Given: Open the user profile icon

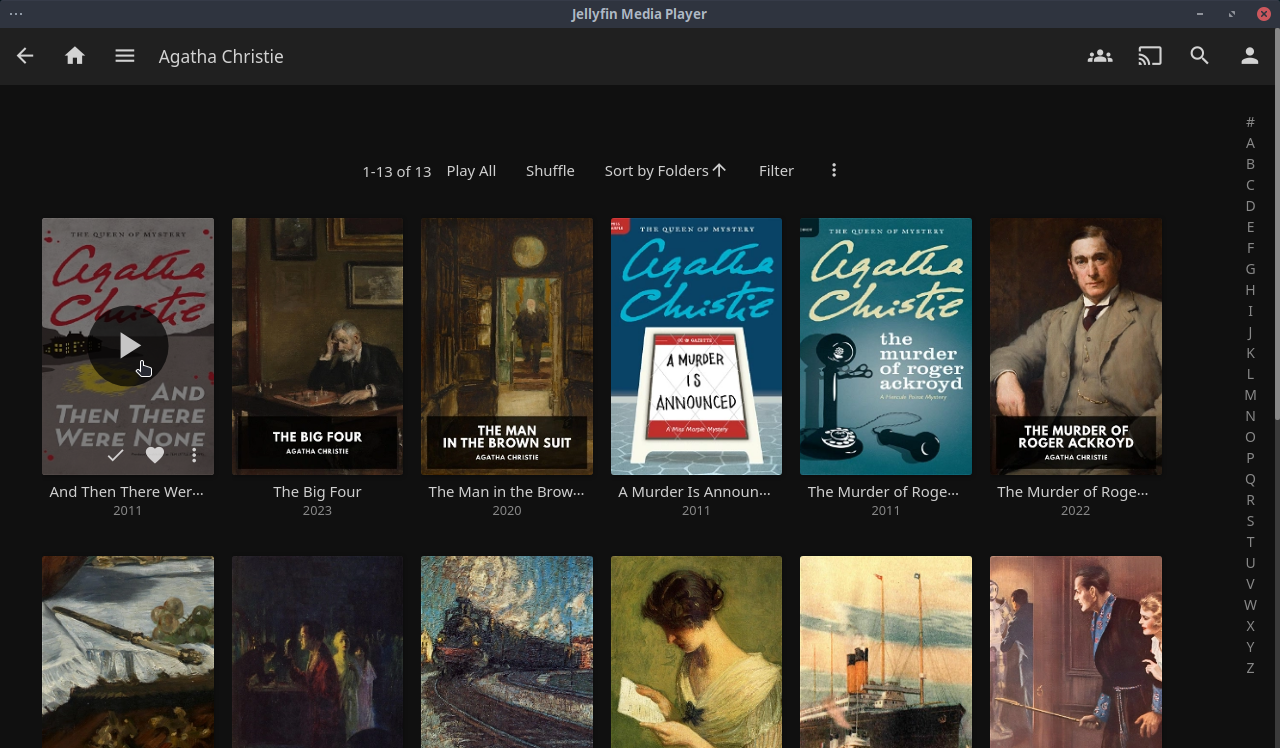Looking at the screenshot, I should coord(1250,56).
